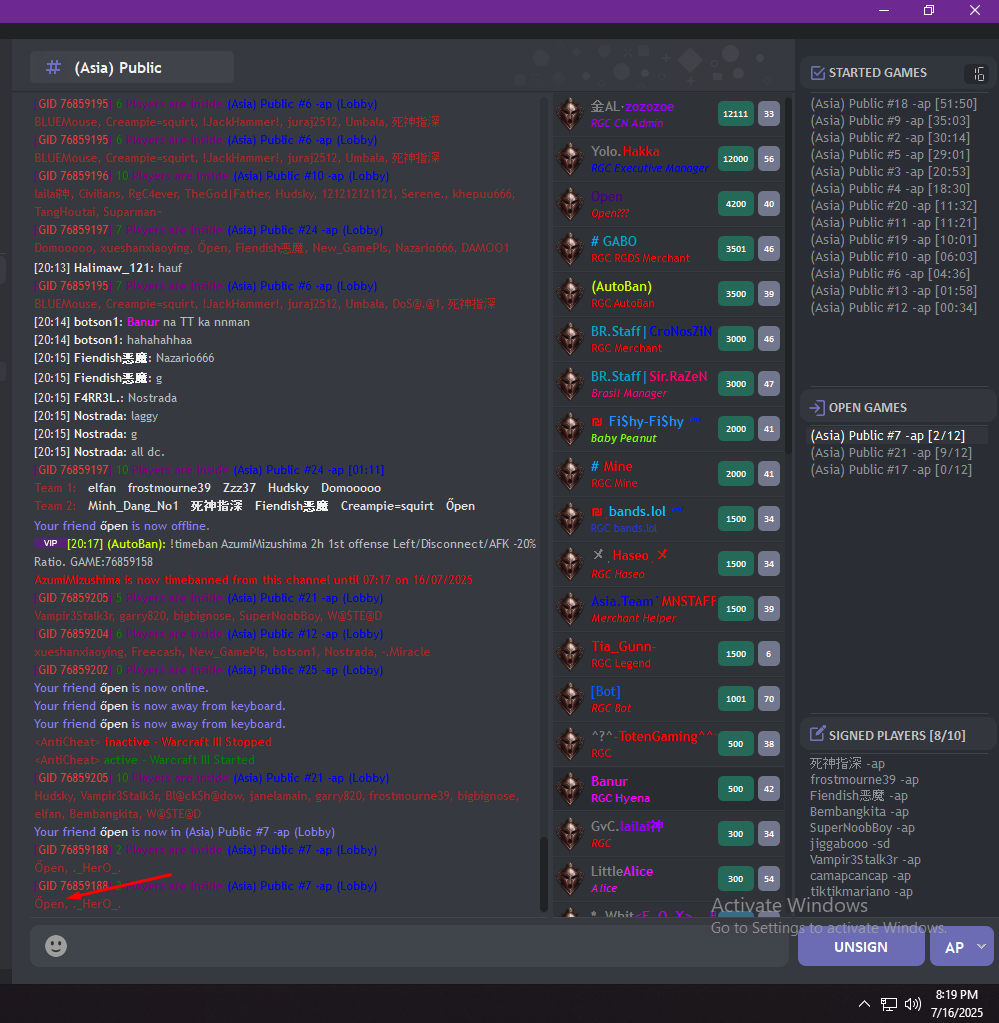Select open game (Asia) Public #21 -ap [9/12]
Image resolution: width=999 pixels, height=1023 pixels.
(891, 453)
